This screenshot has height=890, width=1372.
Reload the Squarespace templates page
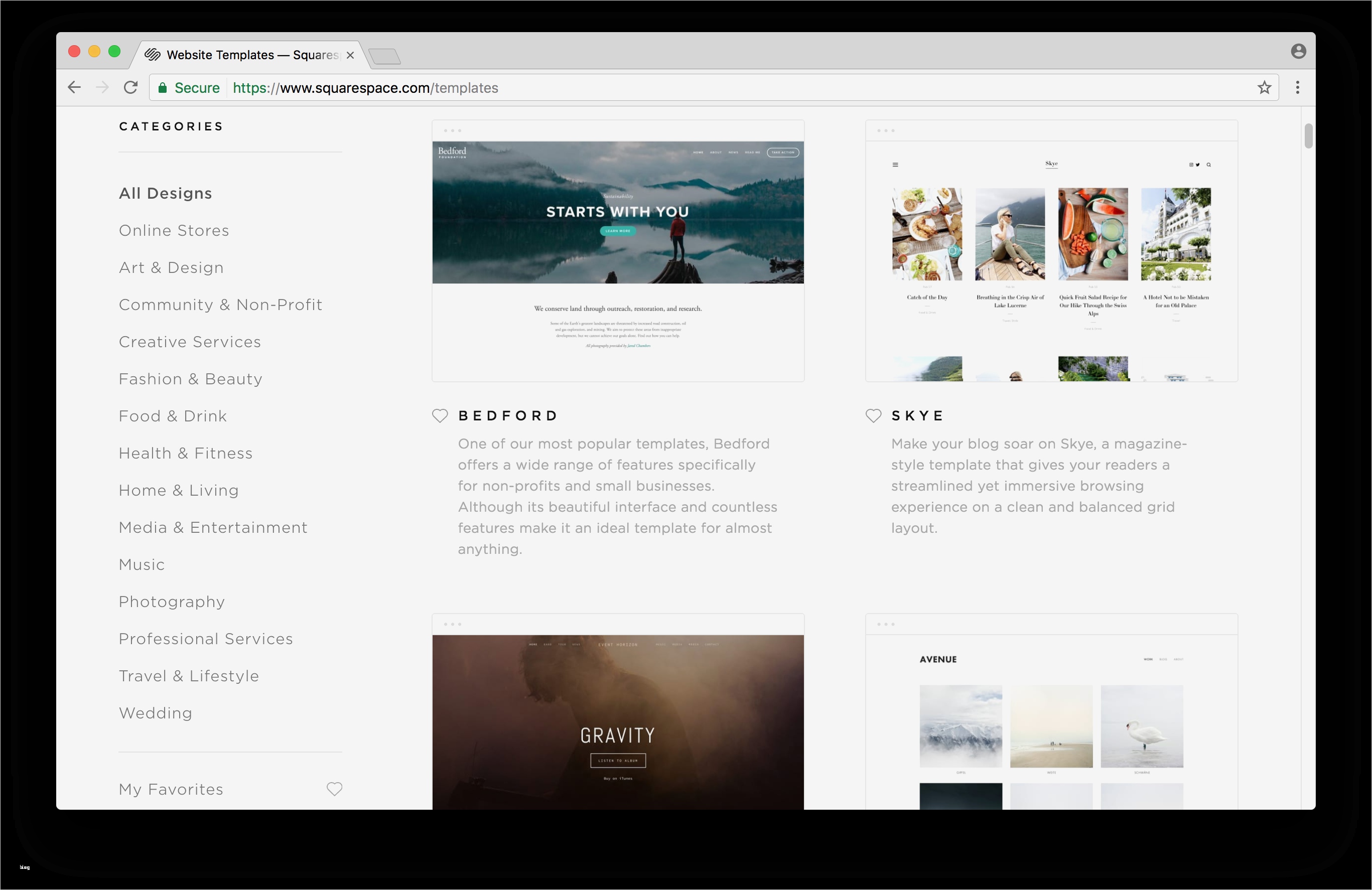[x=131, y=88]
